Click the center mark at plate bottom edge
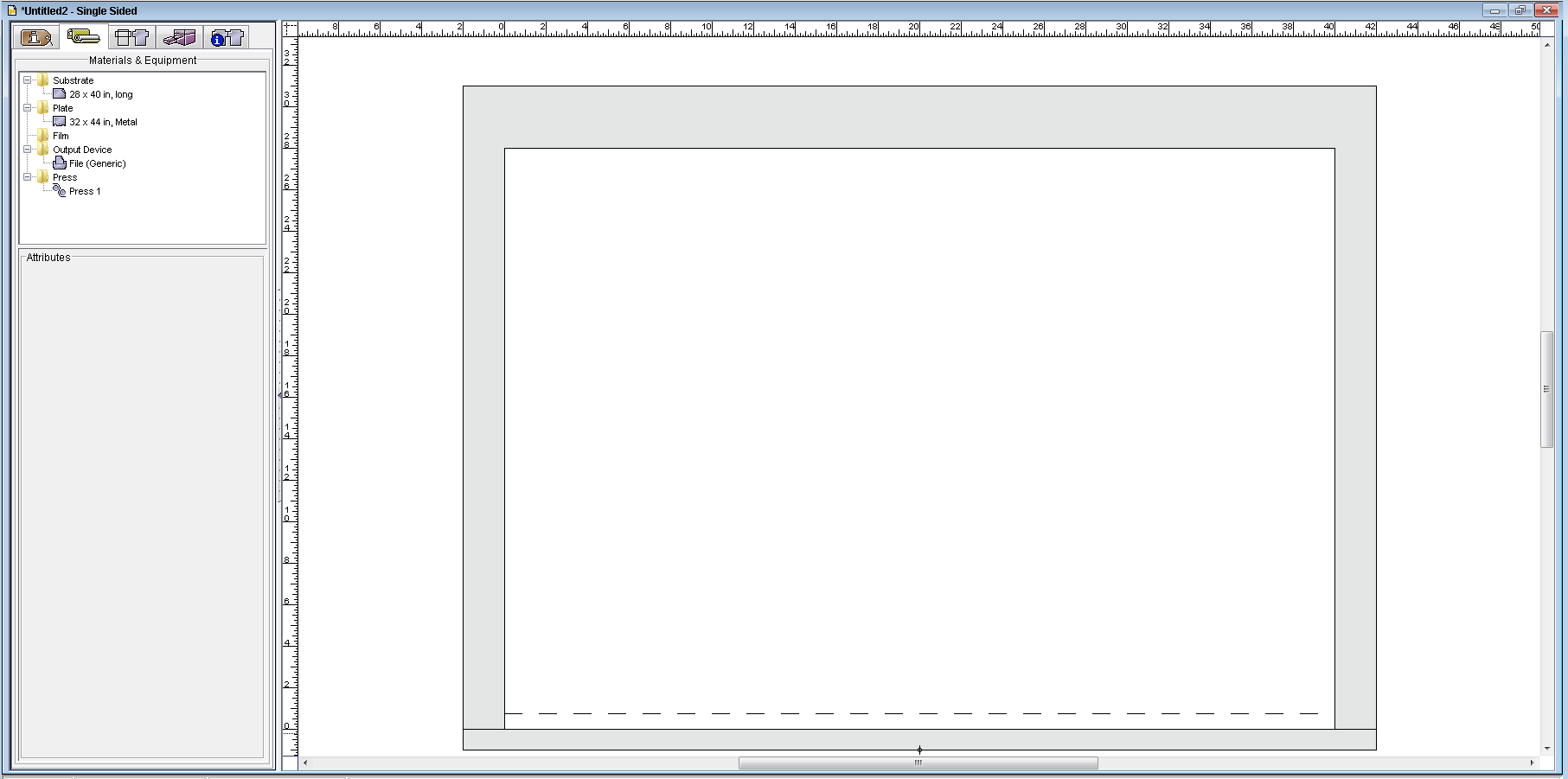The width and height of the screenshot is (1568, 779). 919,750
